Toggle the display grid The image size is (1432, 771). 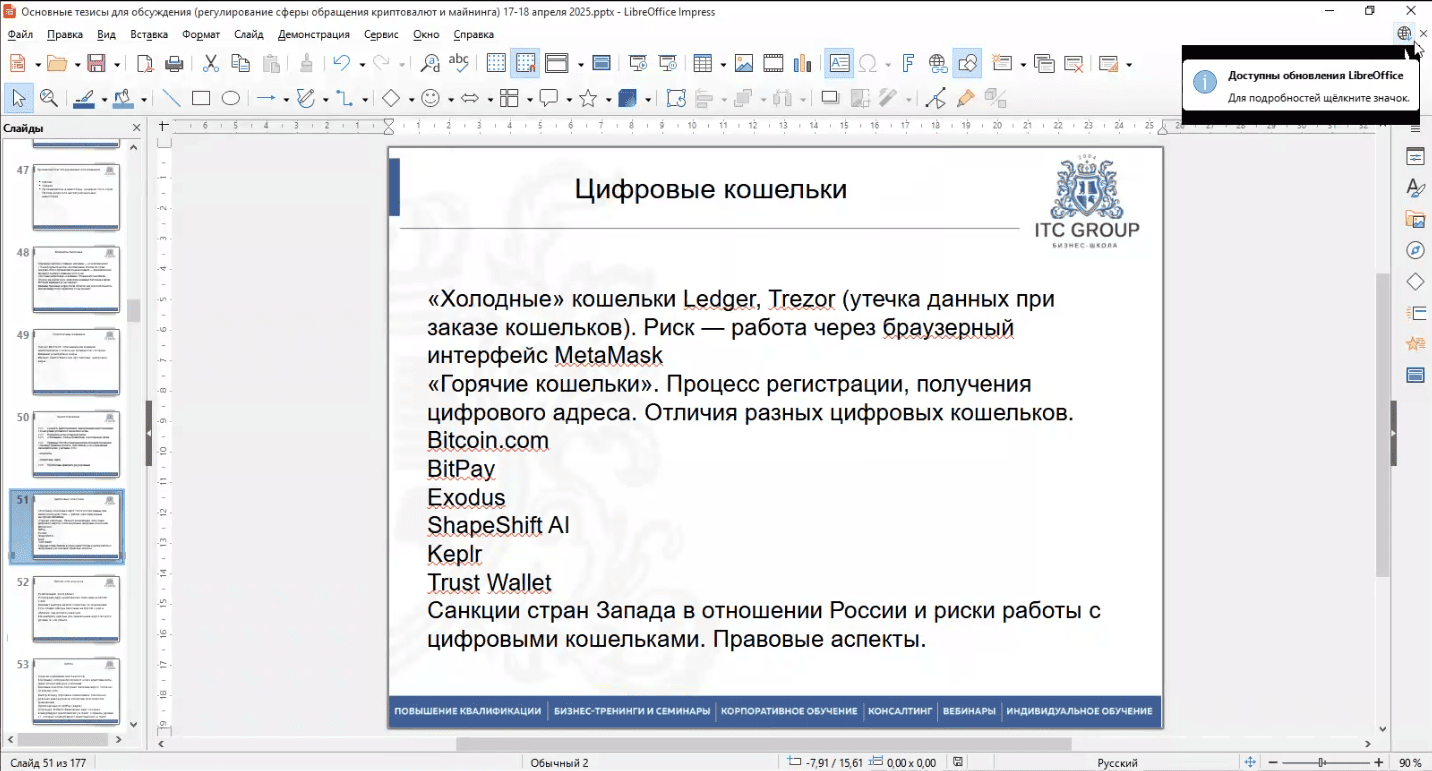pos(496,64)
